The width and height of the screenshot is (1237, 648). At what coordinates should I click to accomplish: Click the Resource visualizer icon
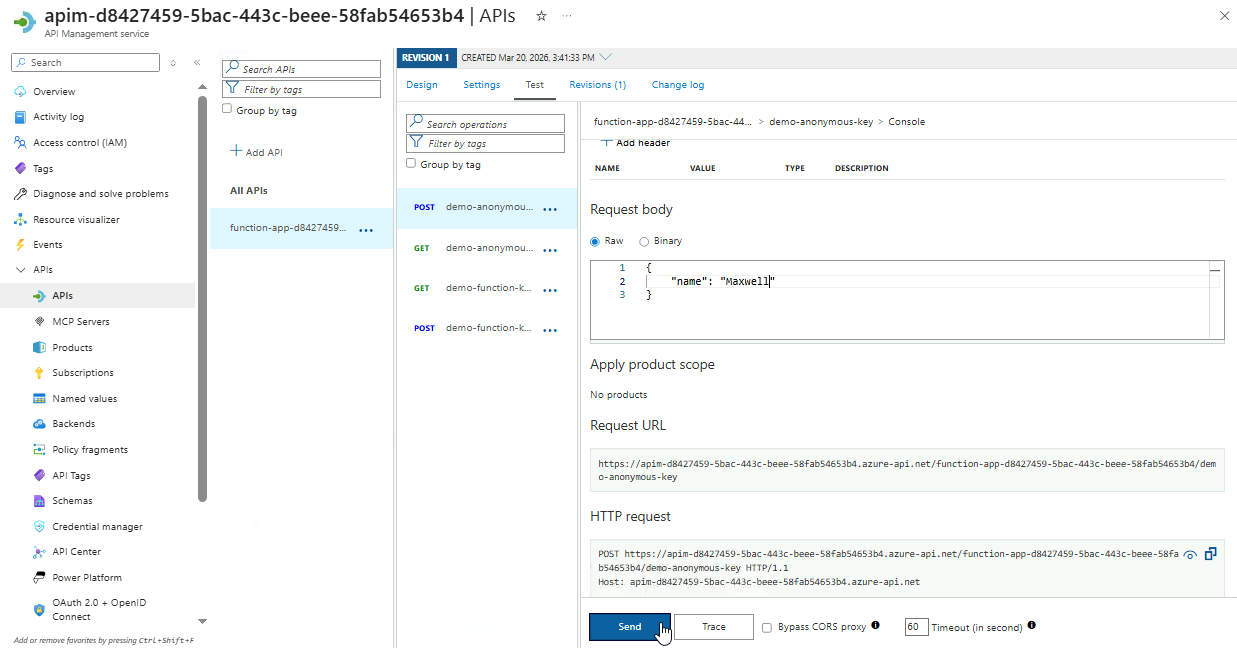[21, 220]
